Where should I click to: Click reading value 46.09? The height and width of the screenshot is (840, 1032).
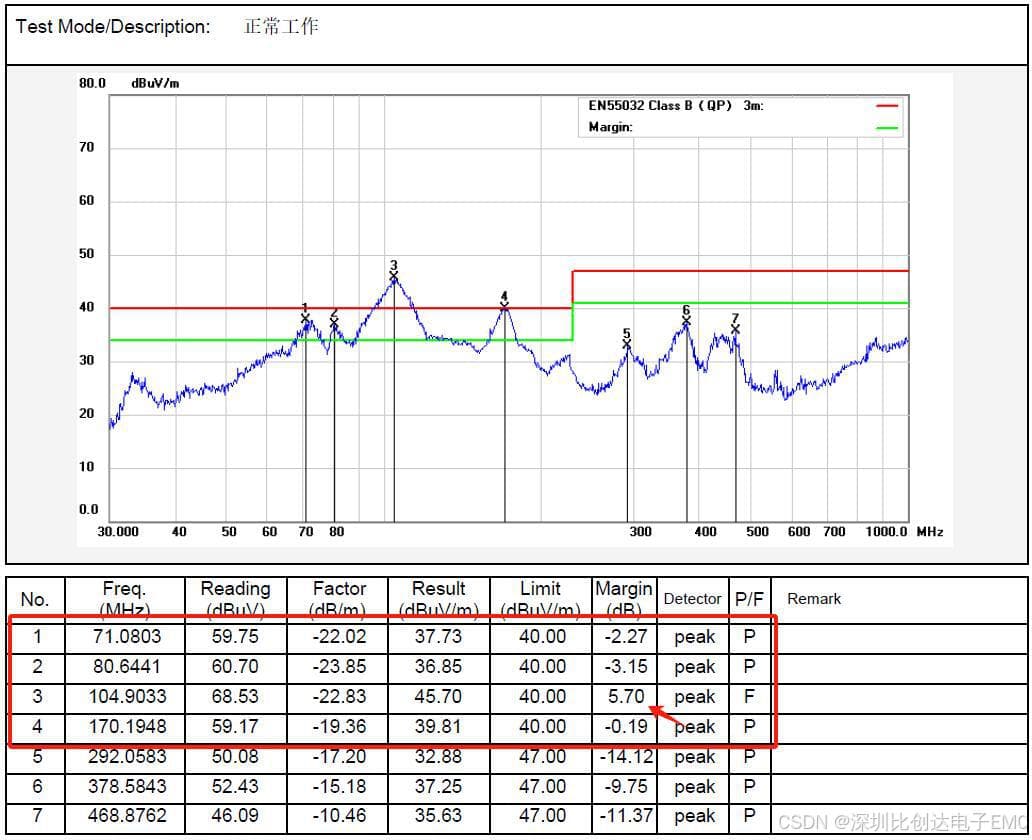(235, 816)
